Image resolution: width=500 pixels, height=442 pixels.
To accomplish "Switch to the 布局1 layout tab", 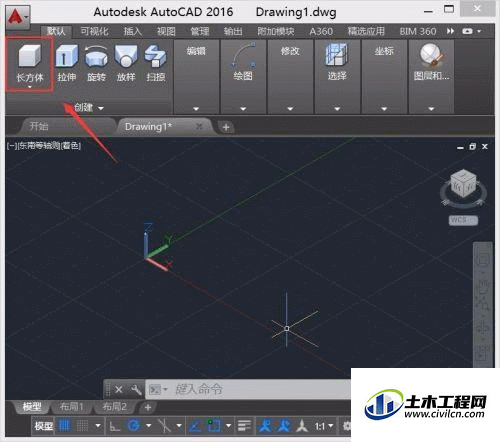I will (x=71, y=407).
